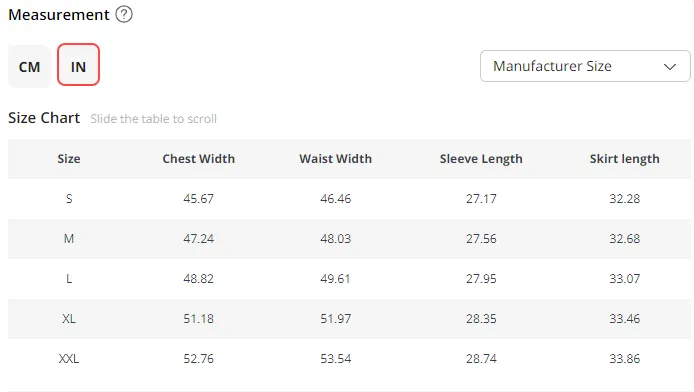Switch measurement units to CM
This screenshot has width=694, height=392.
pyautogui.click(x=30, y=66)
